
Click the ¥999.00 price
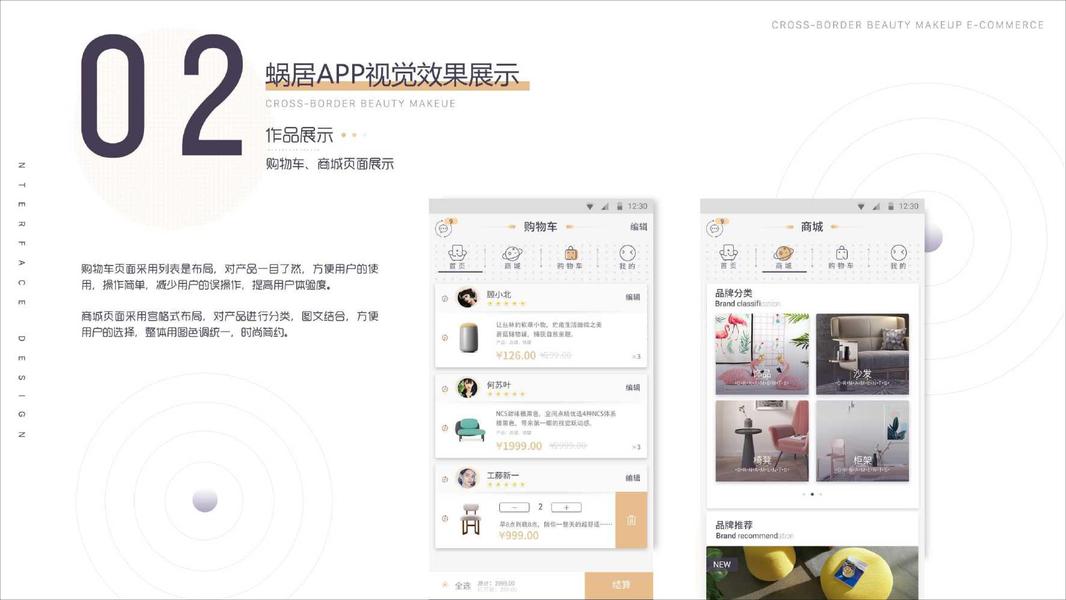(519, 535)
